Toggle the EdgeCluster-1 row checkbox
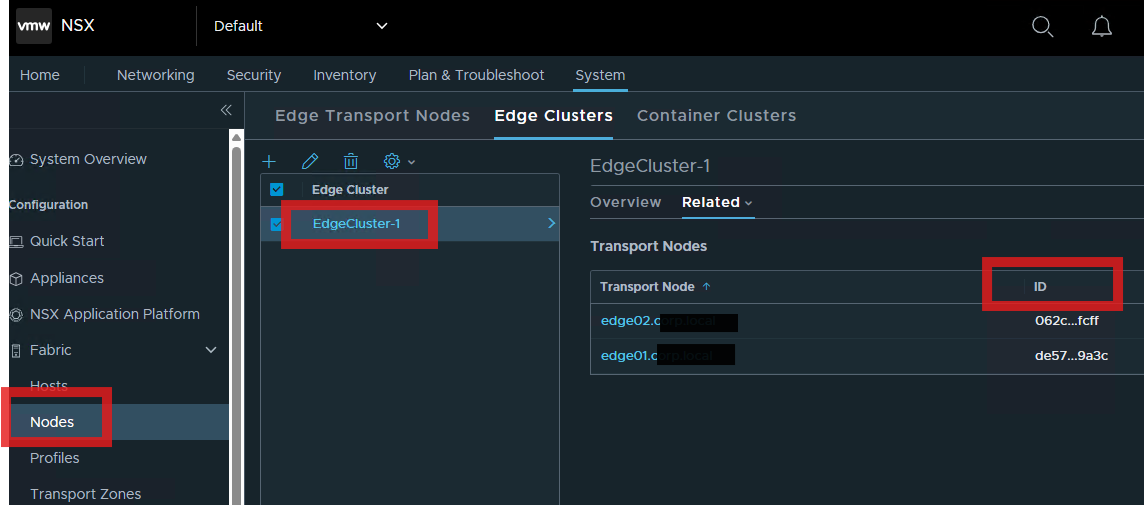The width and height of the screenshot is (1144, 505). pos(275,224)
